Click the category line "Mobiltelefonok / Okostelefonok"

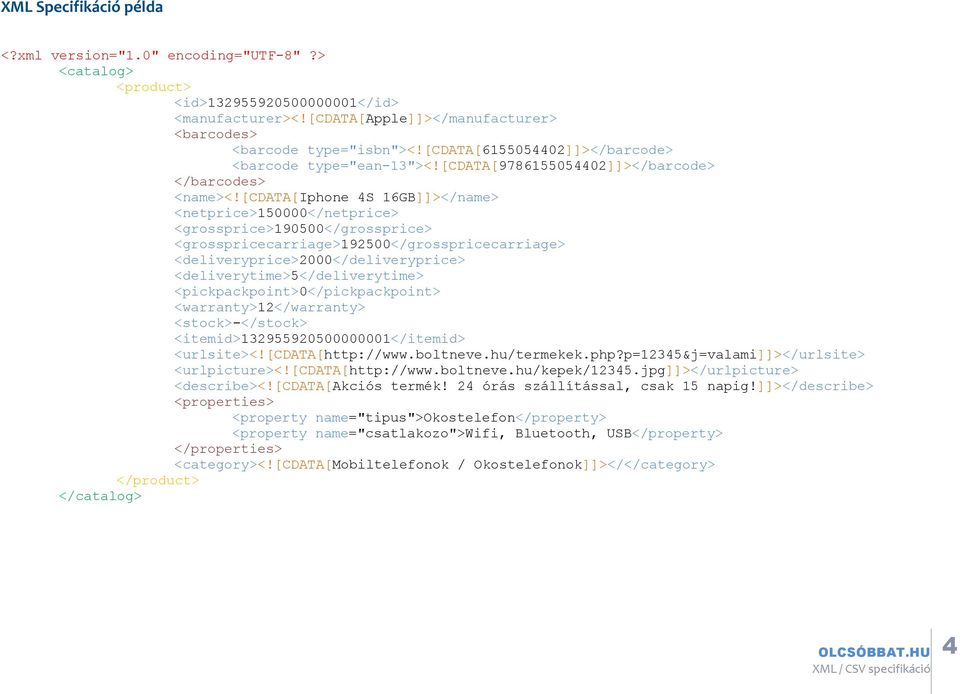(444, 466)
